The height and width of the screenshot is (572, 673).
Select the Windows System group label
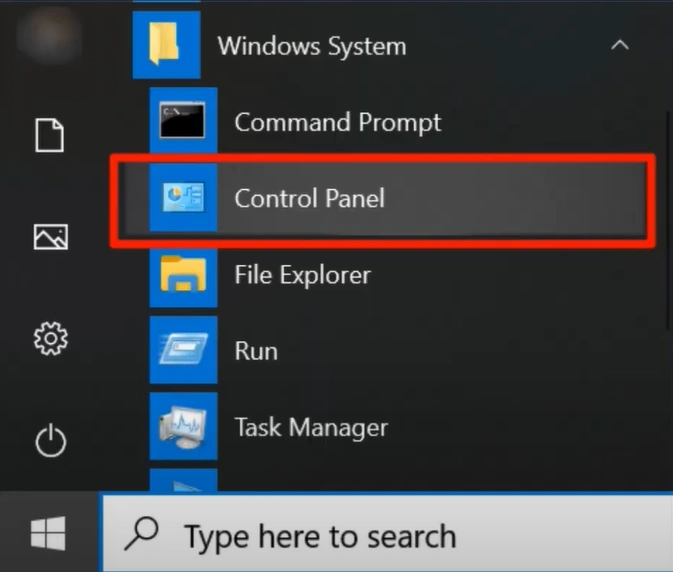[311, 46]
